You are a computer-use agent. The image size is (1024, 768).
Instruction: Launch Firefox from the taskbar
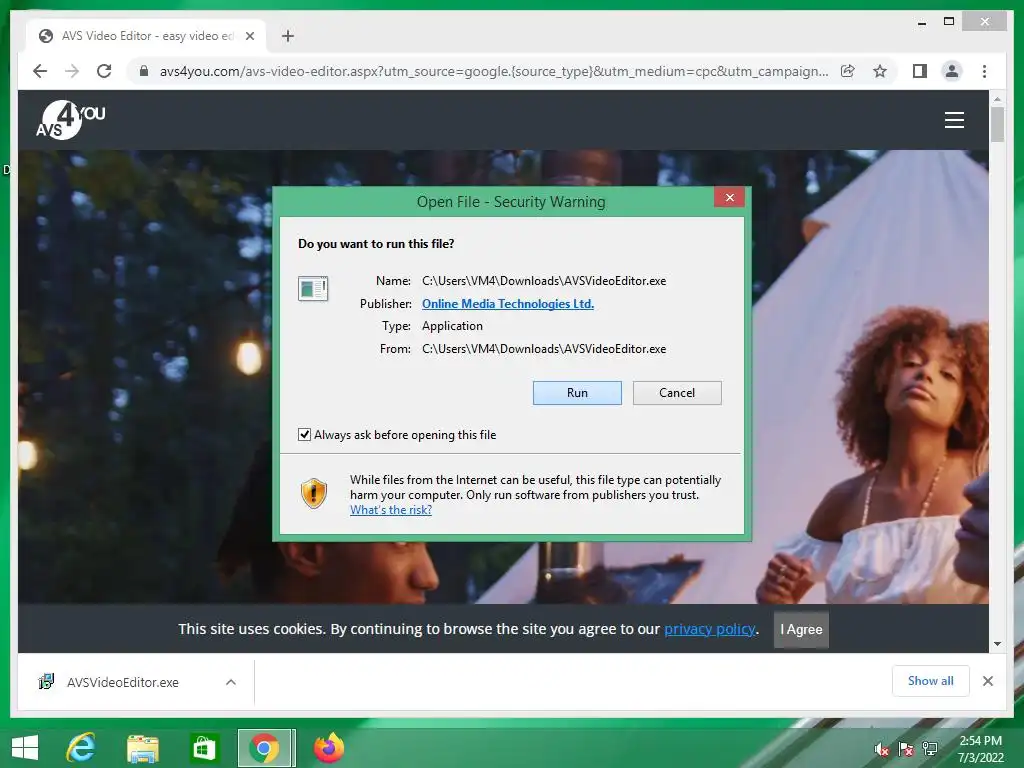tap(328, 748)
